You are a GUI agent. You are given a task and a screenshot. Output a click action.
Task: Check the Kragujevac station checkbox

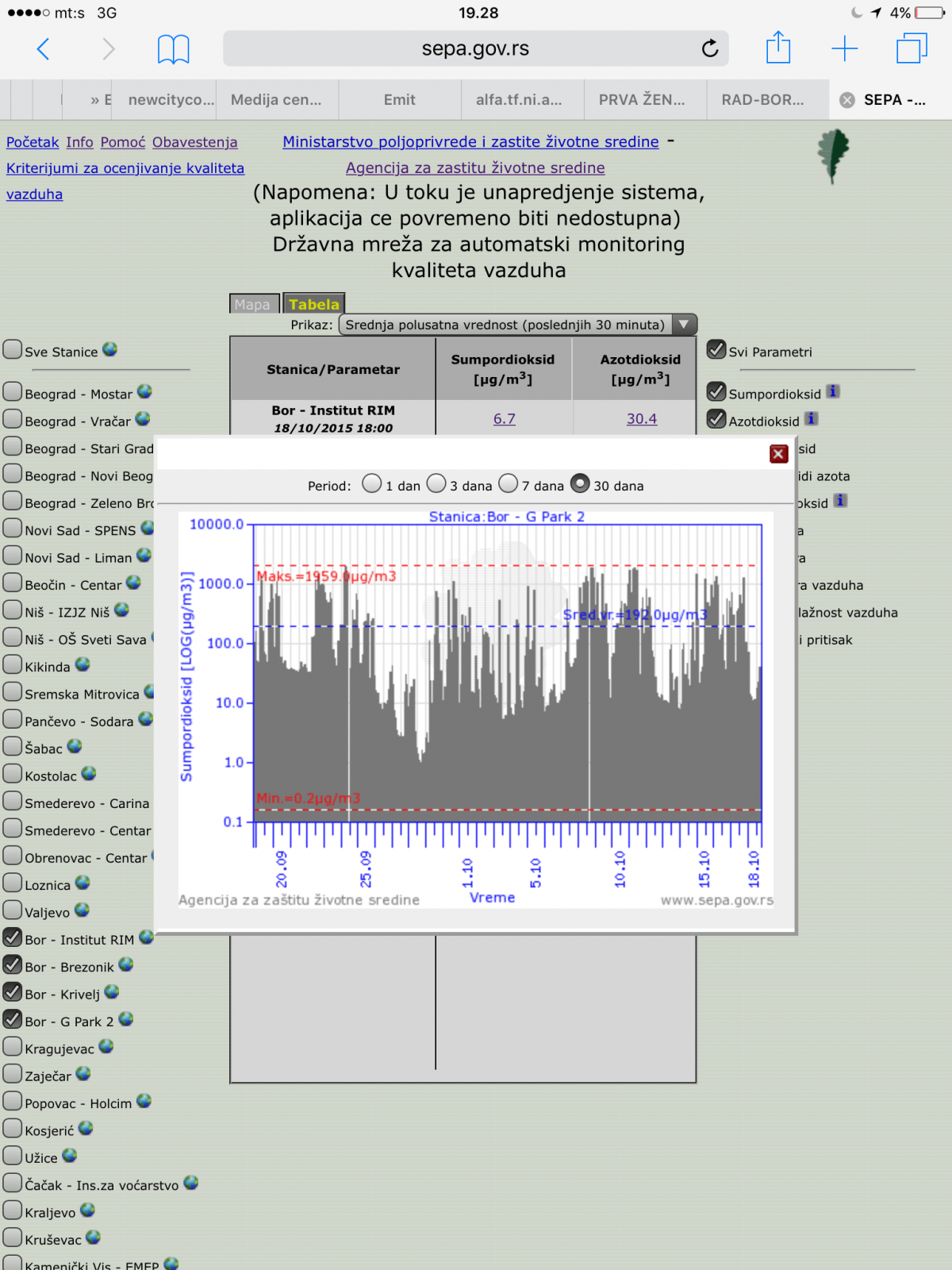tap(13, 1047)
